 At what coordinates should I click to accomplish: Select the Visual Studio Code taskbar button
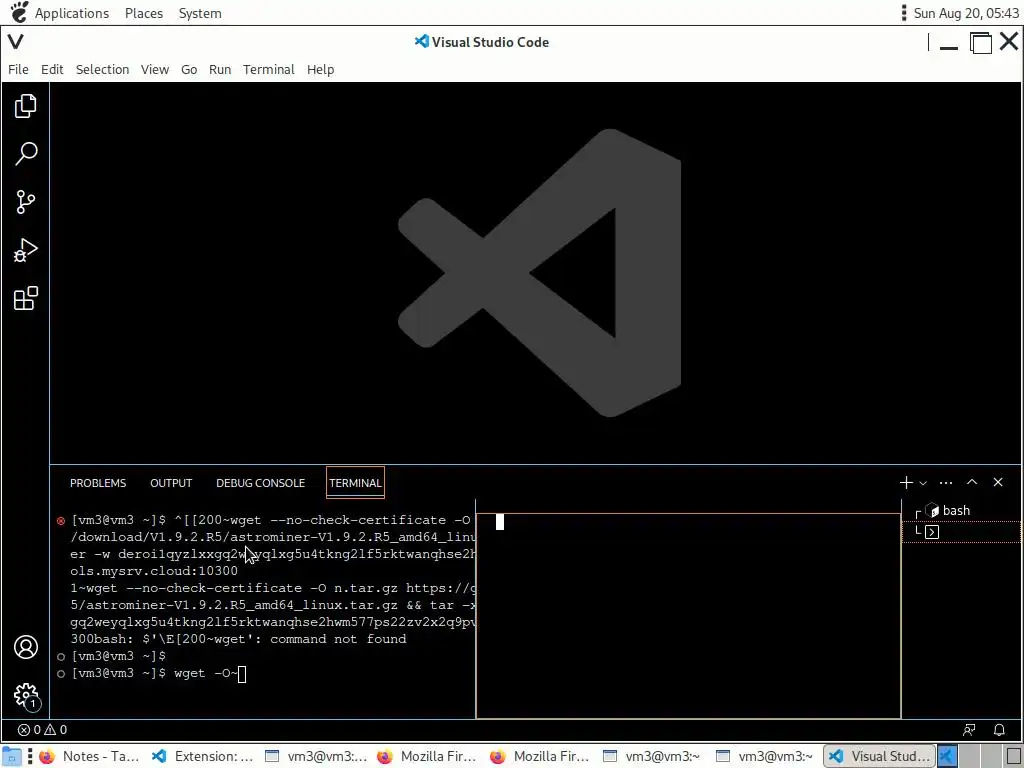pyautogui.click(x=880, y=756)
